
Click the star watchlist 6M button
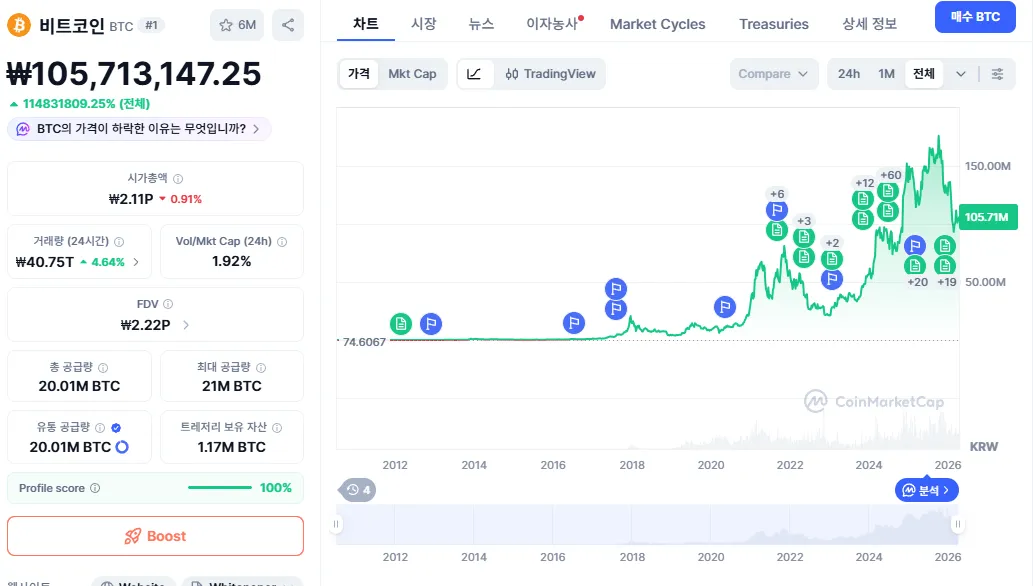237,25
